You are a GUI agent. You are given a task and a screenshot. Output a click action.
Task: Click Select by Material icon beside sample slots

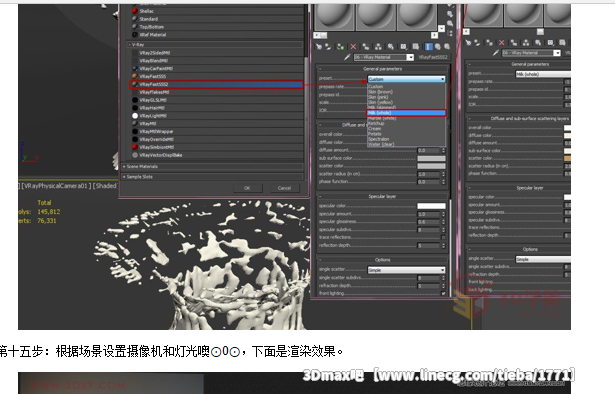450,23
